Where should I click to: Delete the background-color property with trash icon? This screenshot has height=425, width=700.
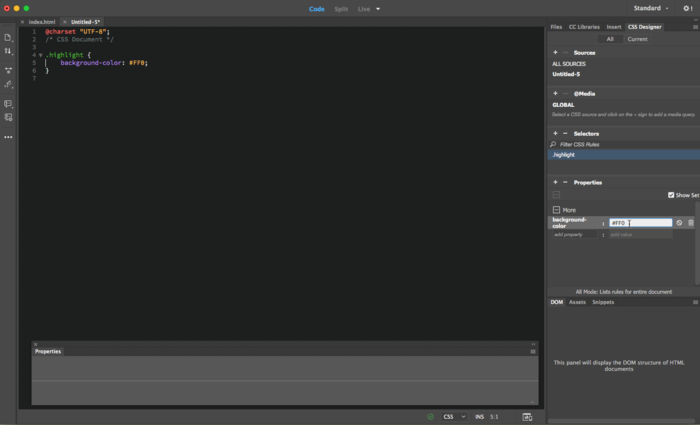[690, 222]
